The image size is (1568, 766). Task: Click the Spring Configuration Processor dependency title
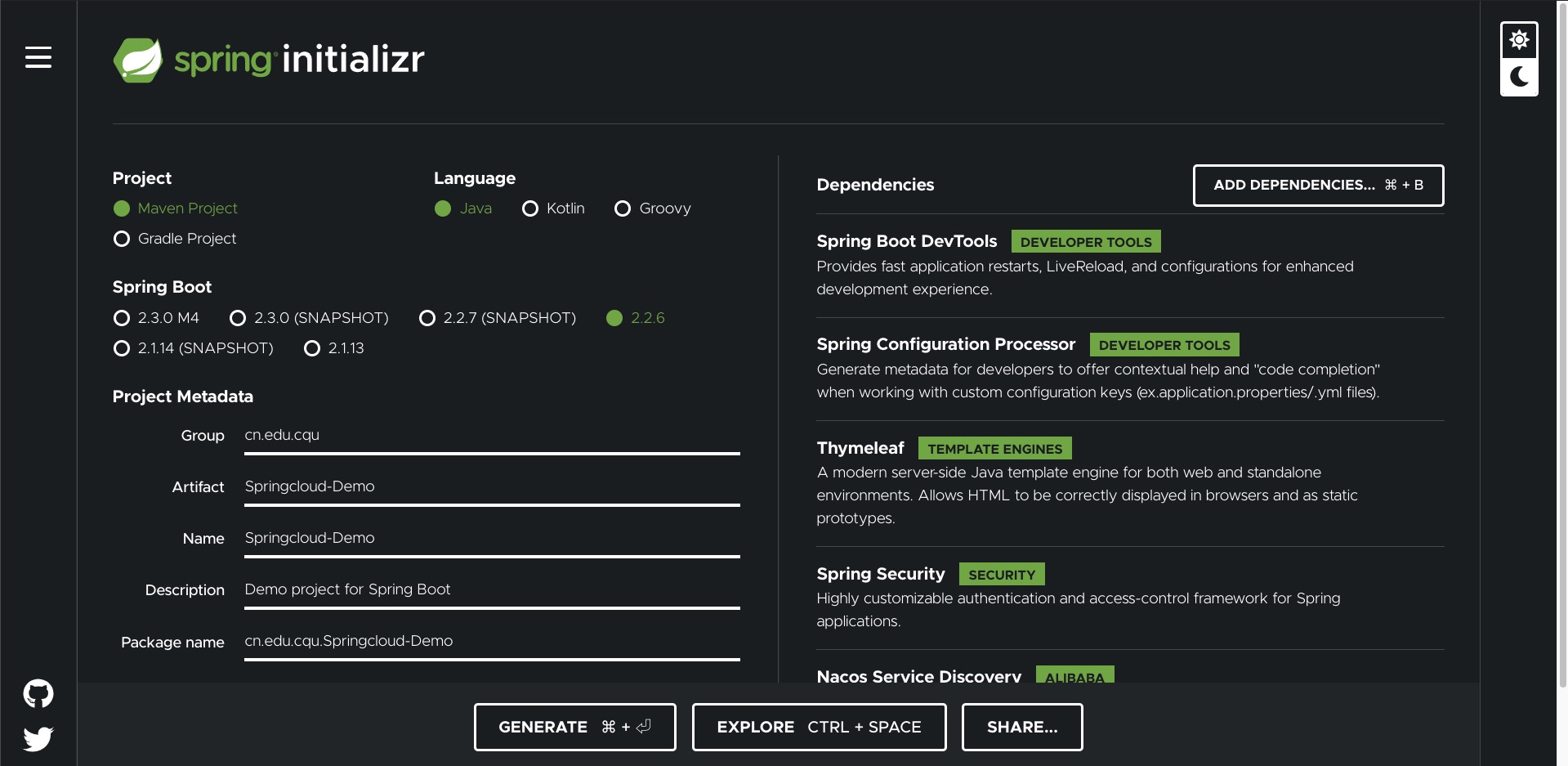pos(946,344)
